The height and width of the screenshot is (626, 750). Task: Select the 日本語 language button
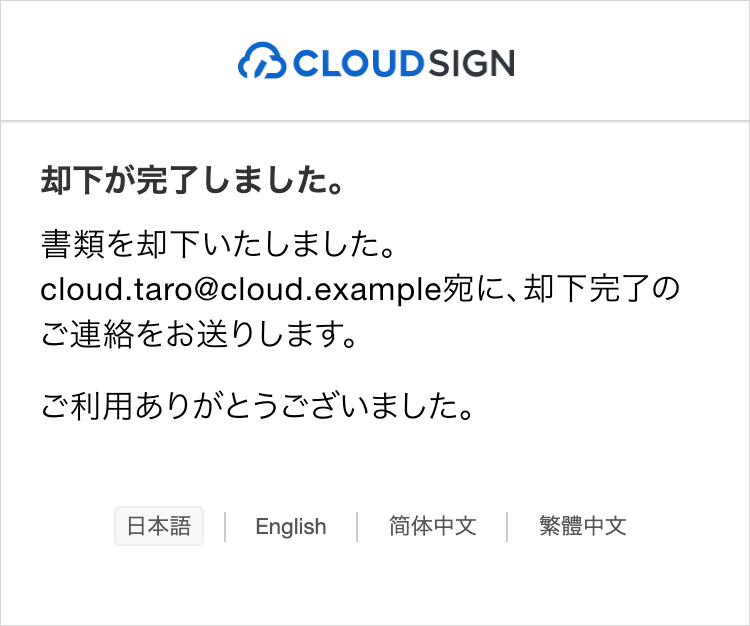pos(159,526)
